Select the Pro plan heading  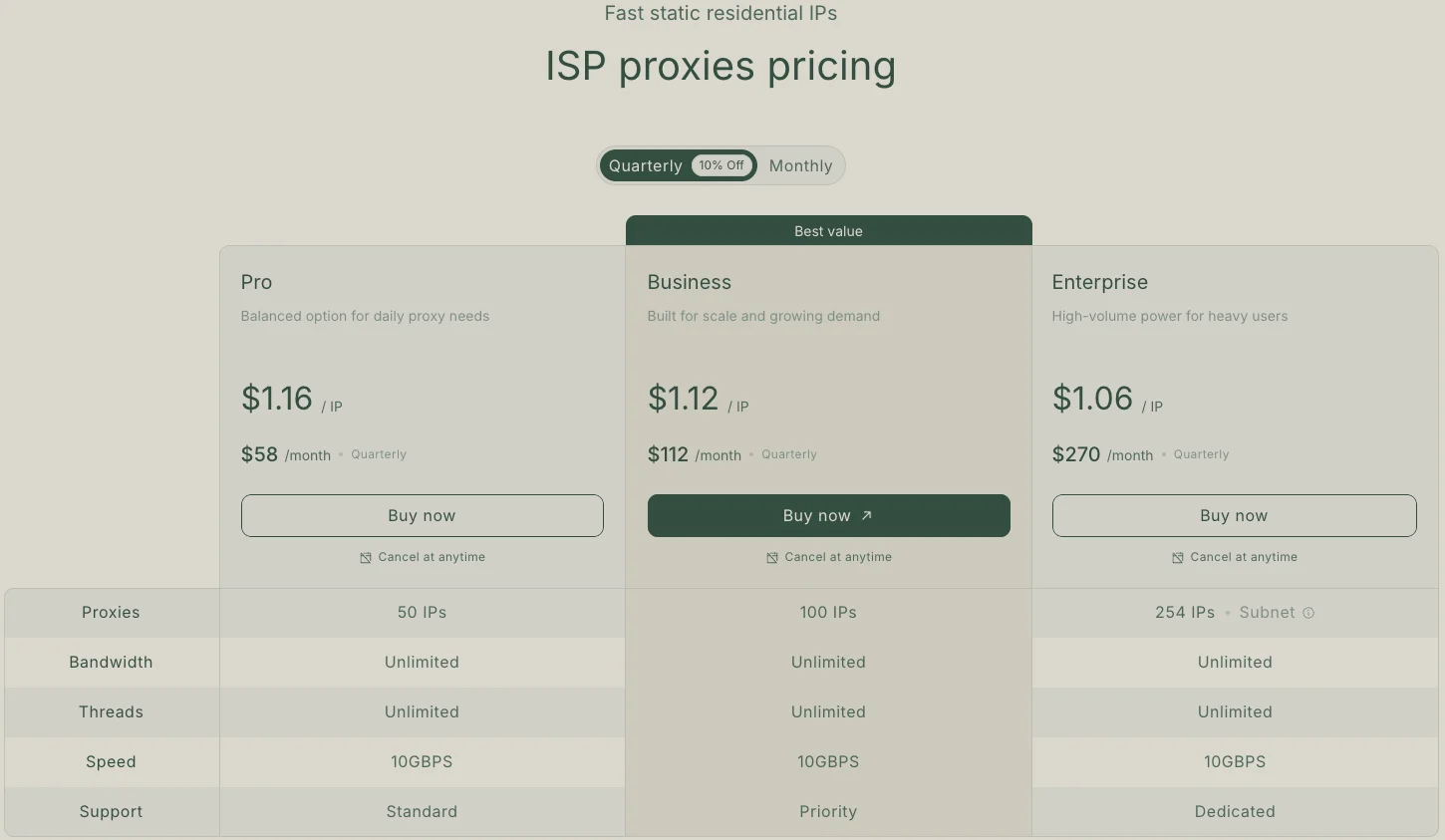[x=256, y=282]
